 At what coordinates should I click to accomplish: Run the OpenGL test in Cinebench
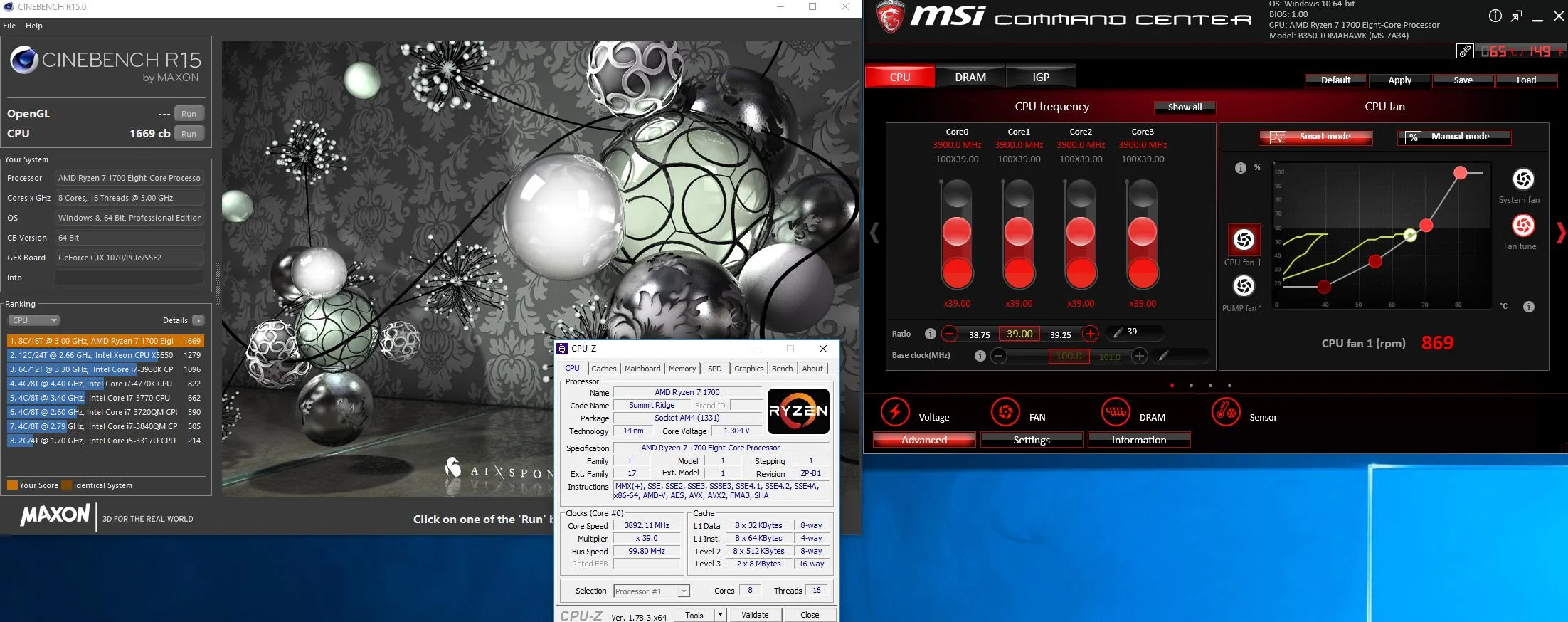189,114
